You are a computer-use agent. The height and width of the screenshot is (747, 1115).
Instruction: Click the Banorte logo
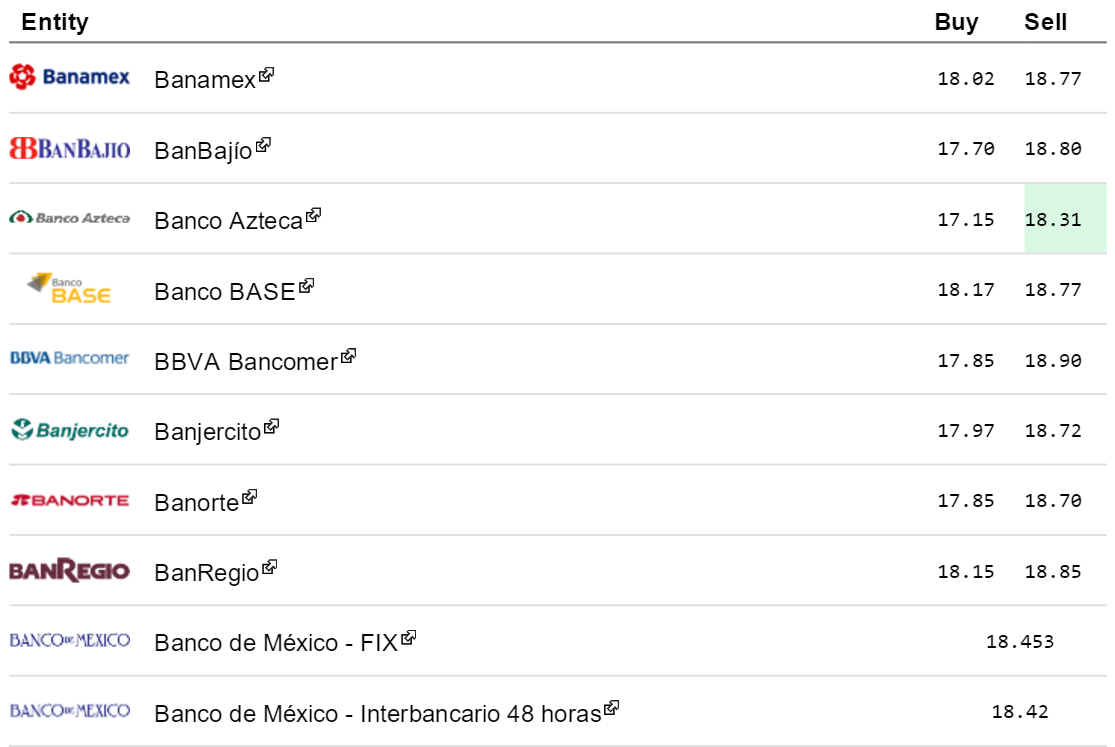pos(69,500)
